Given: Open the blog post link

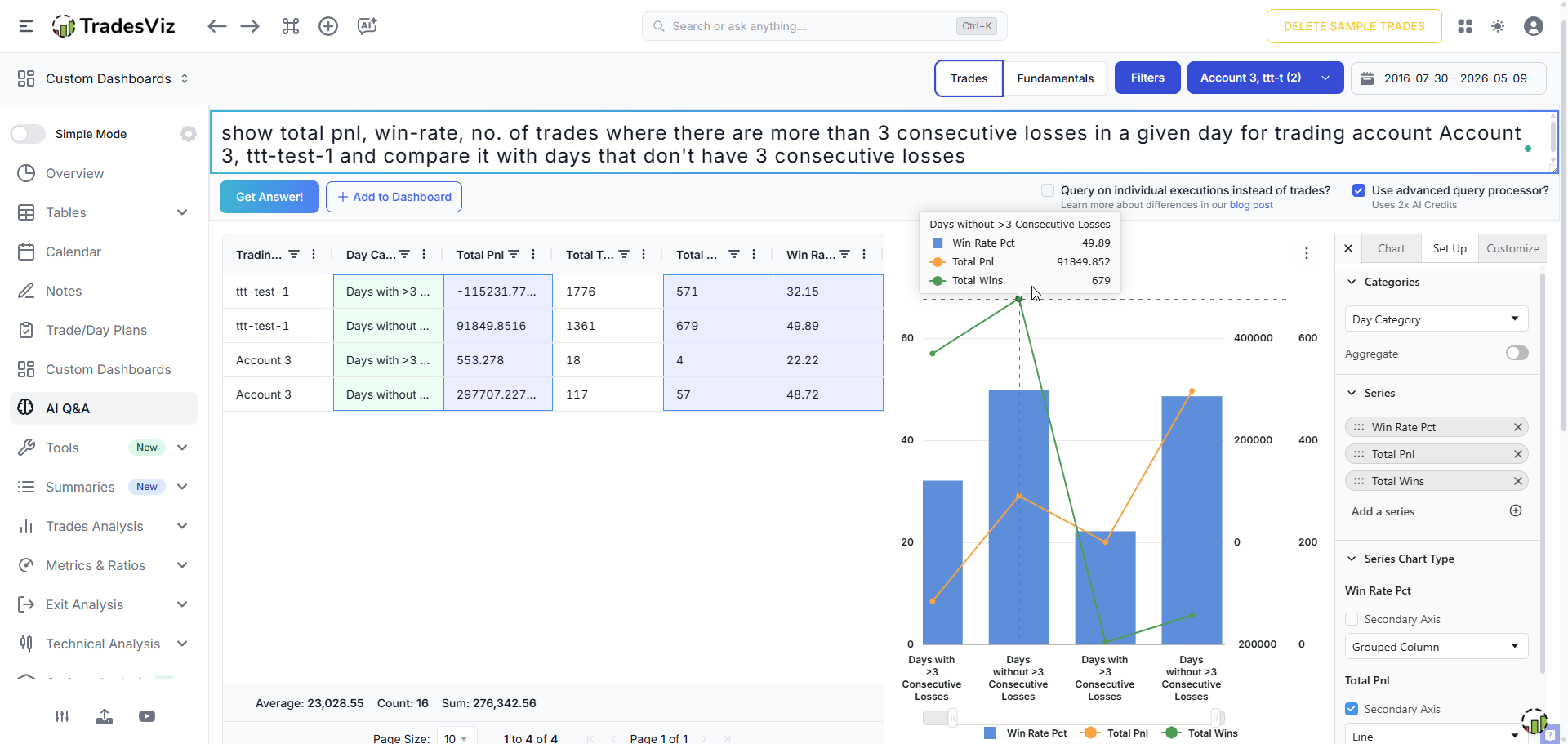Looking at the screenshot, I should click(1251, 205).
